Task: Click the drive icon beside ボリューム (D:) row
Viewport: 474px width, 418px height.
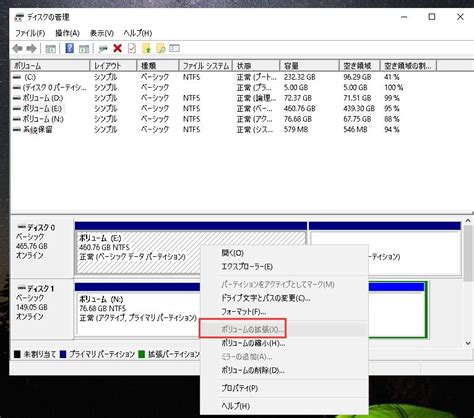Action: pyautogui.click(x=17, y=98)
